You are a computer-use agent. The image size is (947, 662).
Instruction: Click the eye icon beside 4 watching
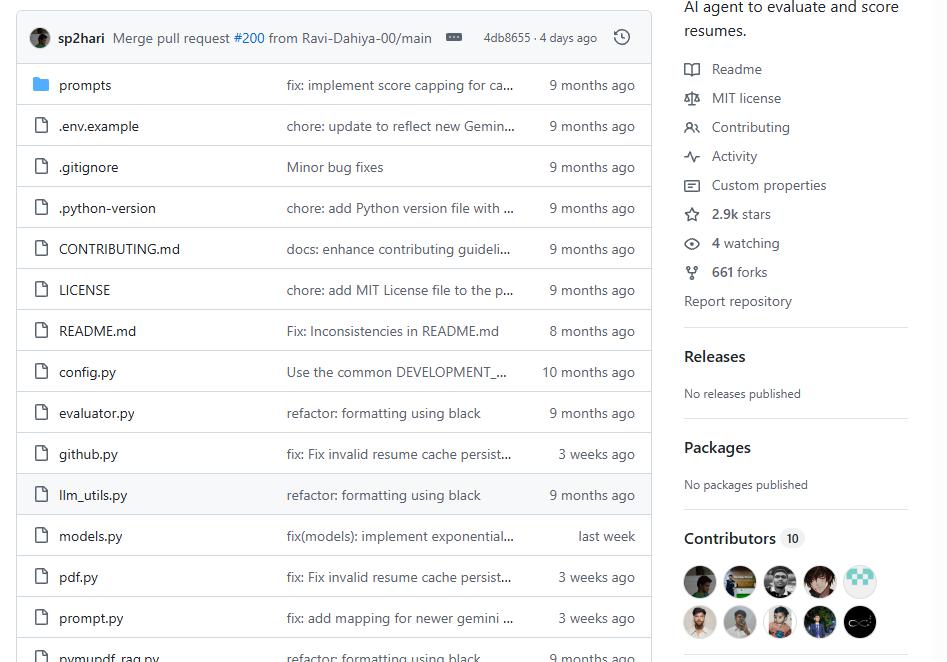pyautogui.click(x=692, y=243)
